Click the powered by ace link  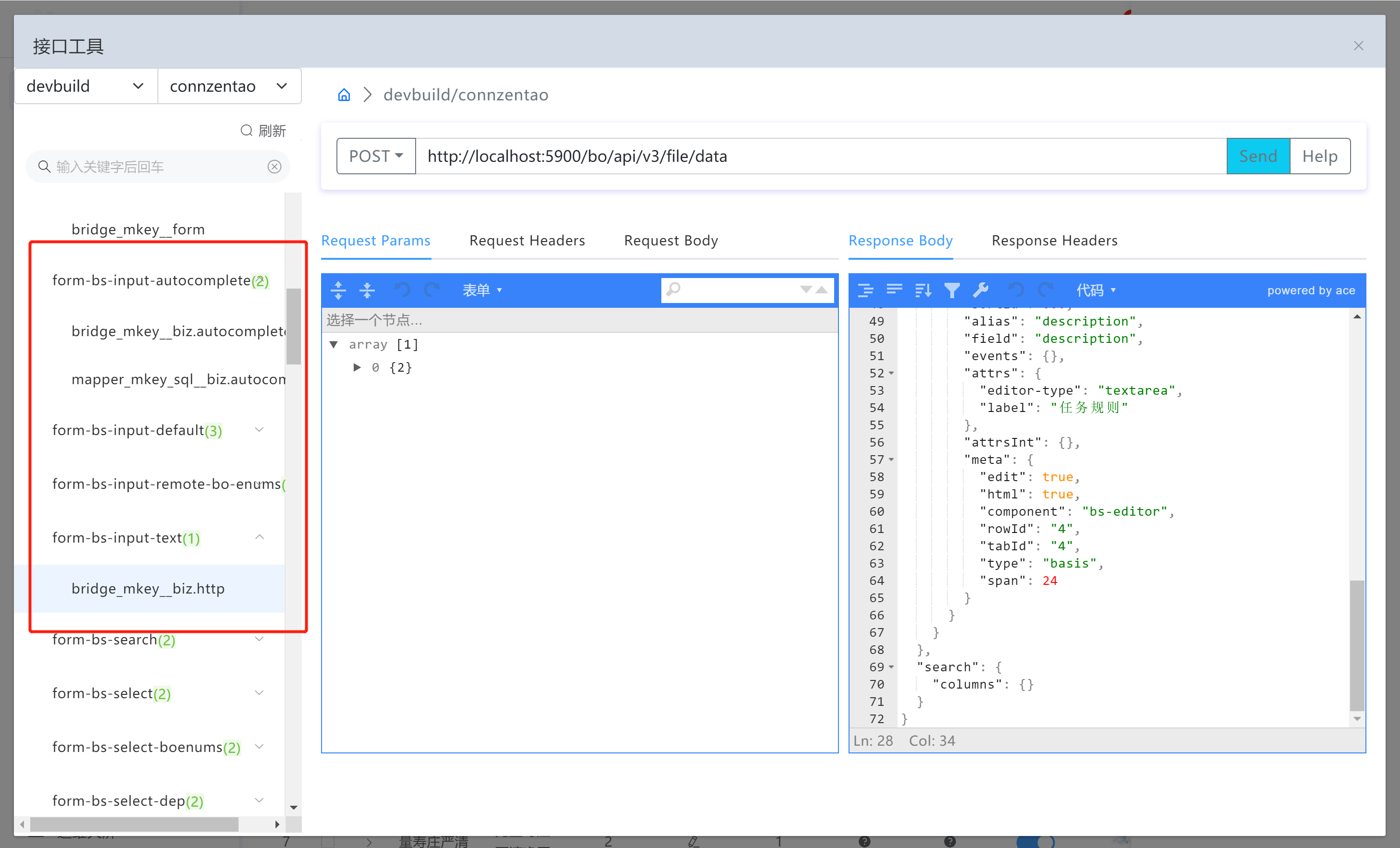(1311, 291)
